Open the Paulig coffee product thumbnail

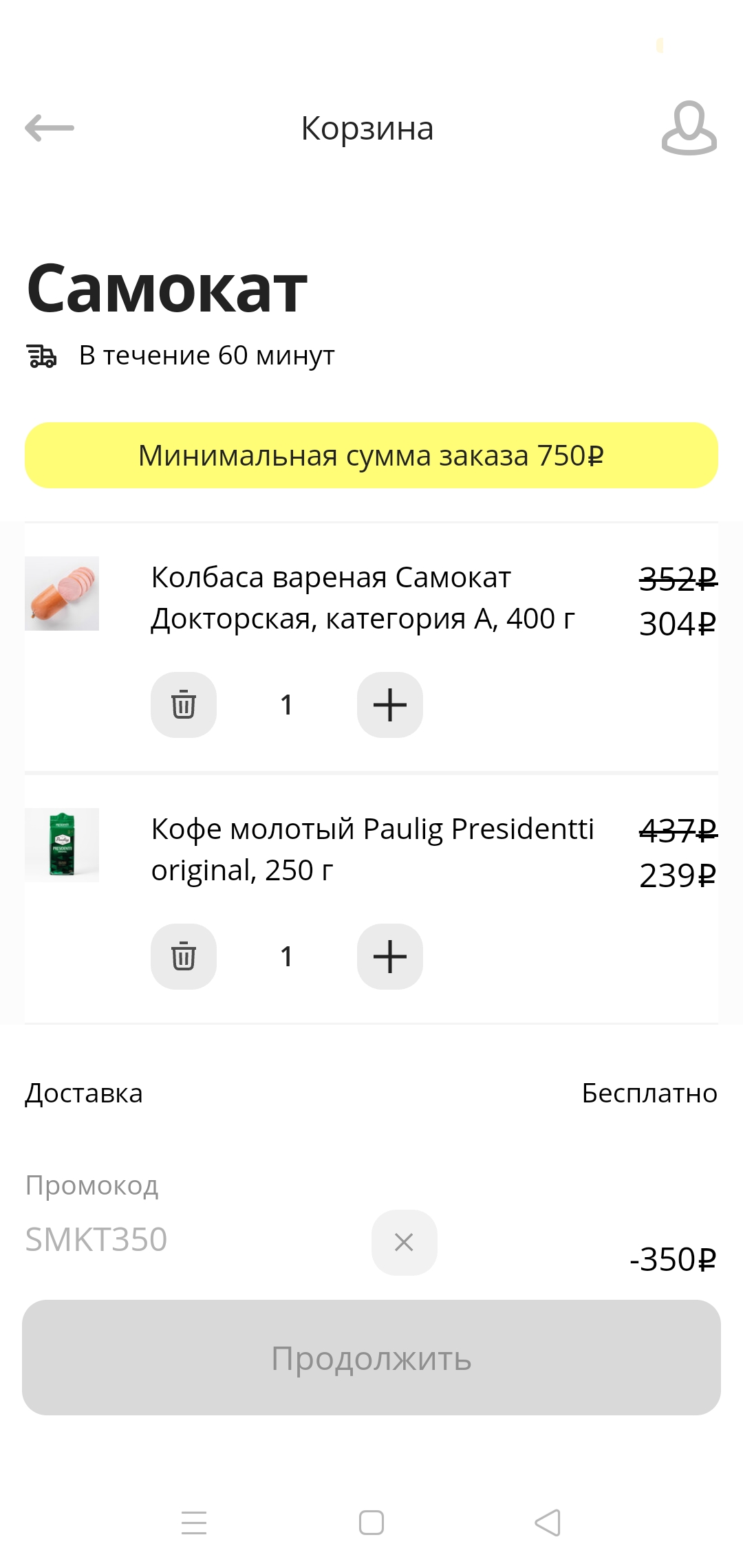(62, 845)
